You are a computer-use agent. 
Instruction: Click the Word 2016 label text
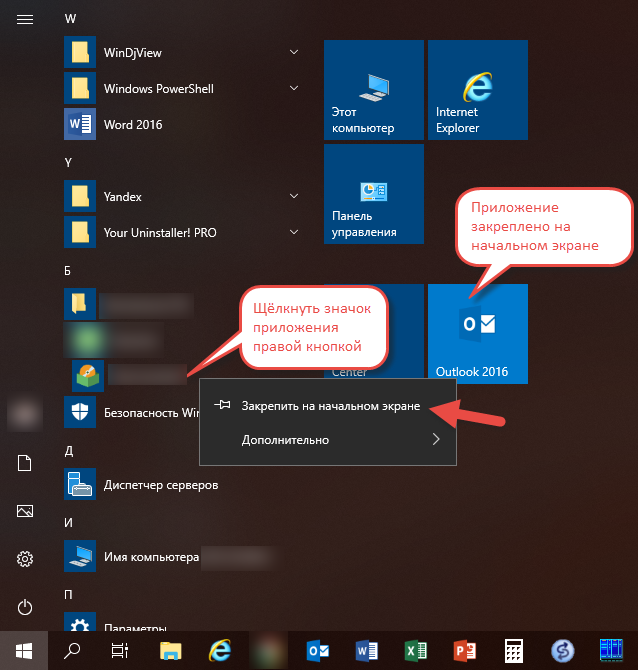[133, 124]
